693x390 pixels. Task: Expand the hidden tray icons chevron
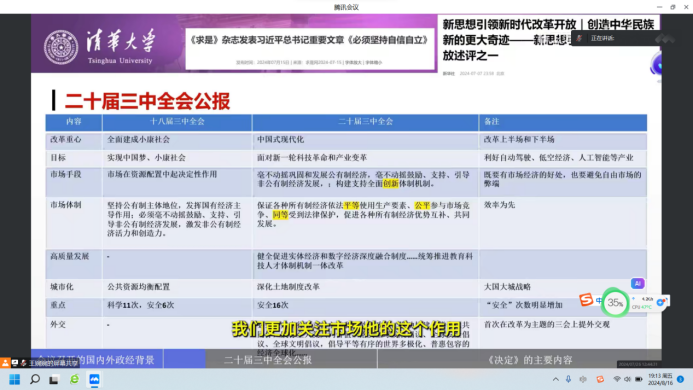coord(556,379)
